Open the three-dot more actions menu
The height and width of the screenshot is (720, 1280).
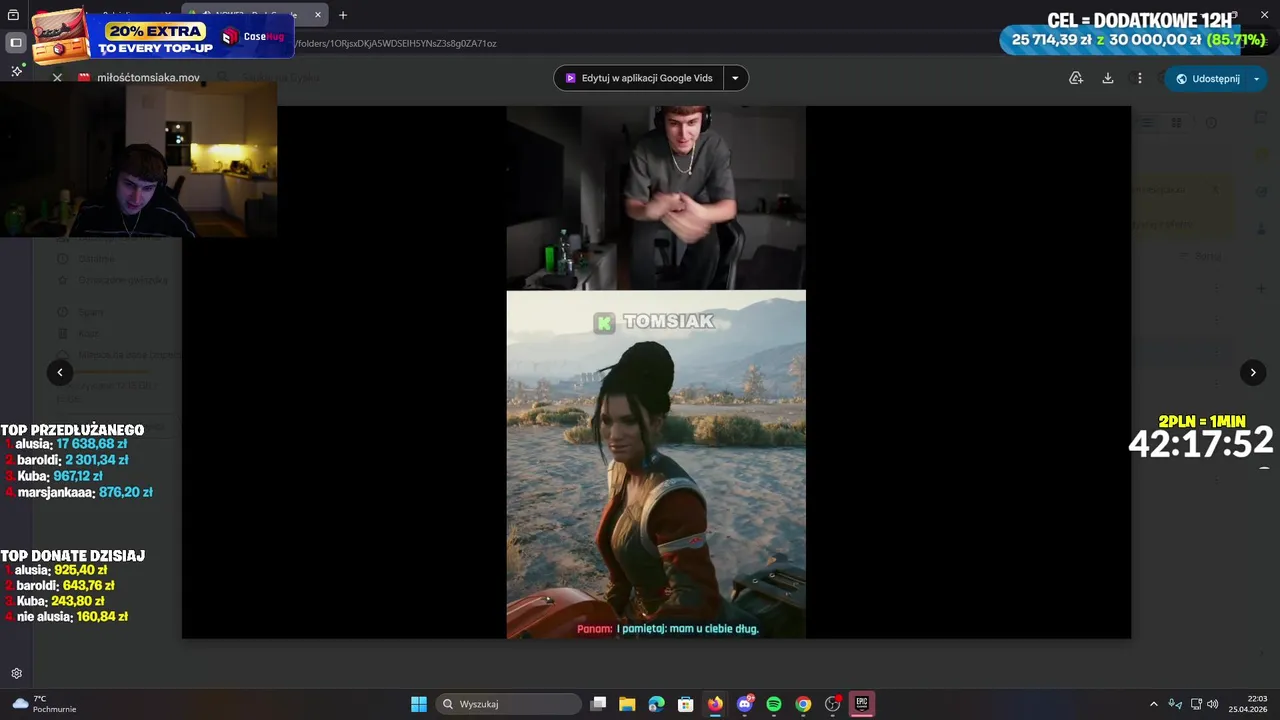[x=1139, y=78]
